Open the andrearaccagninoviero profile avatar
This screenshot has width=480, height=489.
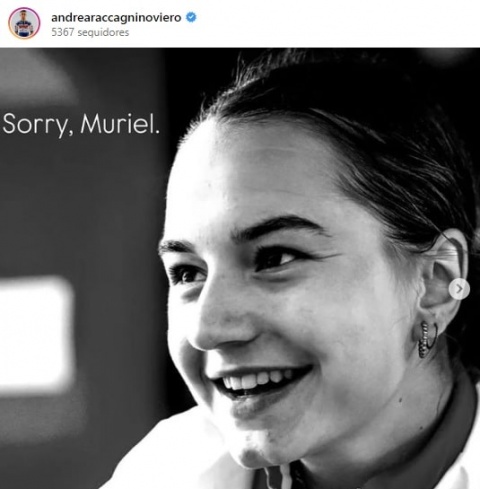click(x=24, y=23)
